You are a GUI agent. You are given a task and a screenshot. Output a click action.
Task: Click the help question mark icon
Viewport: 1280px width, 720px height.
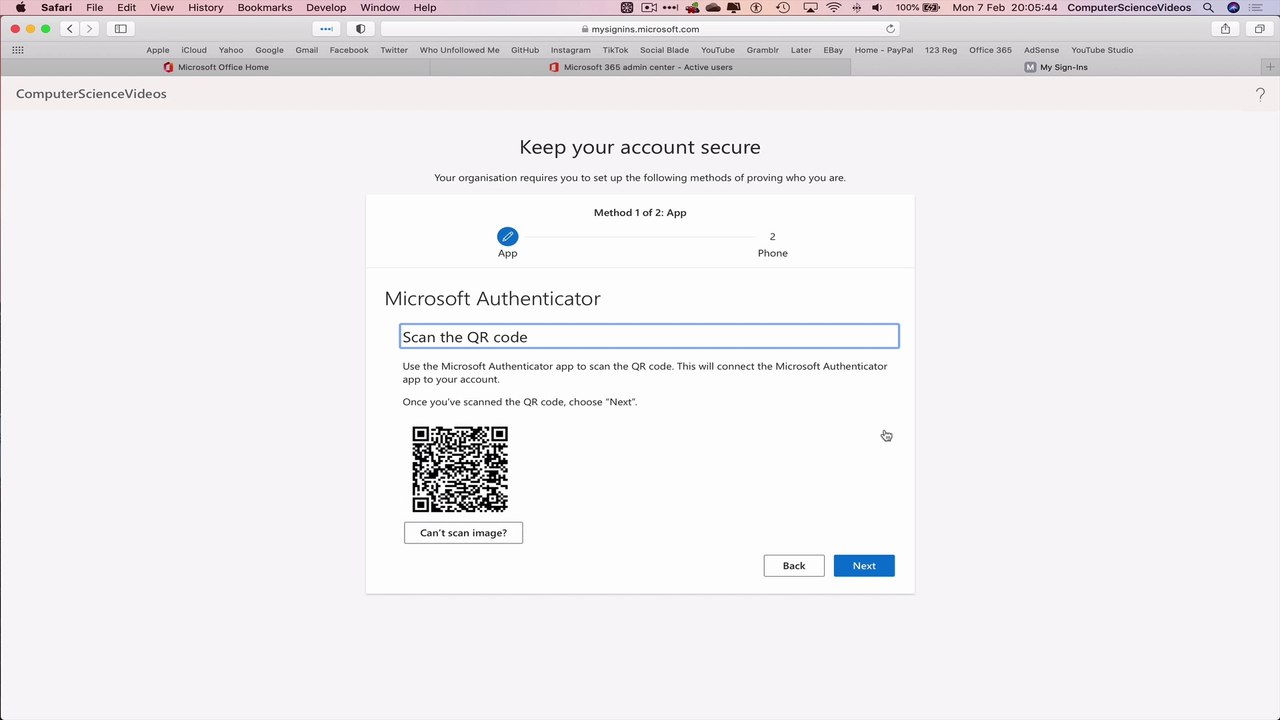click(x=1260, y=94)
